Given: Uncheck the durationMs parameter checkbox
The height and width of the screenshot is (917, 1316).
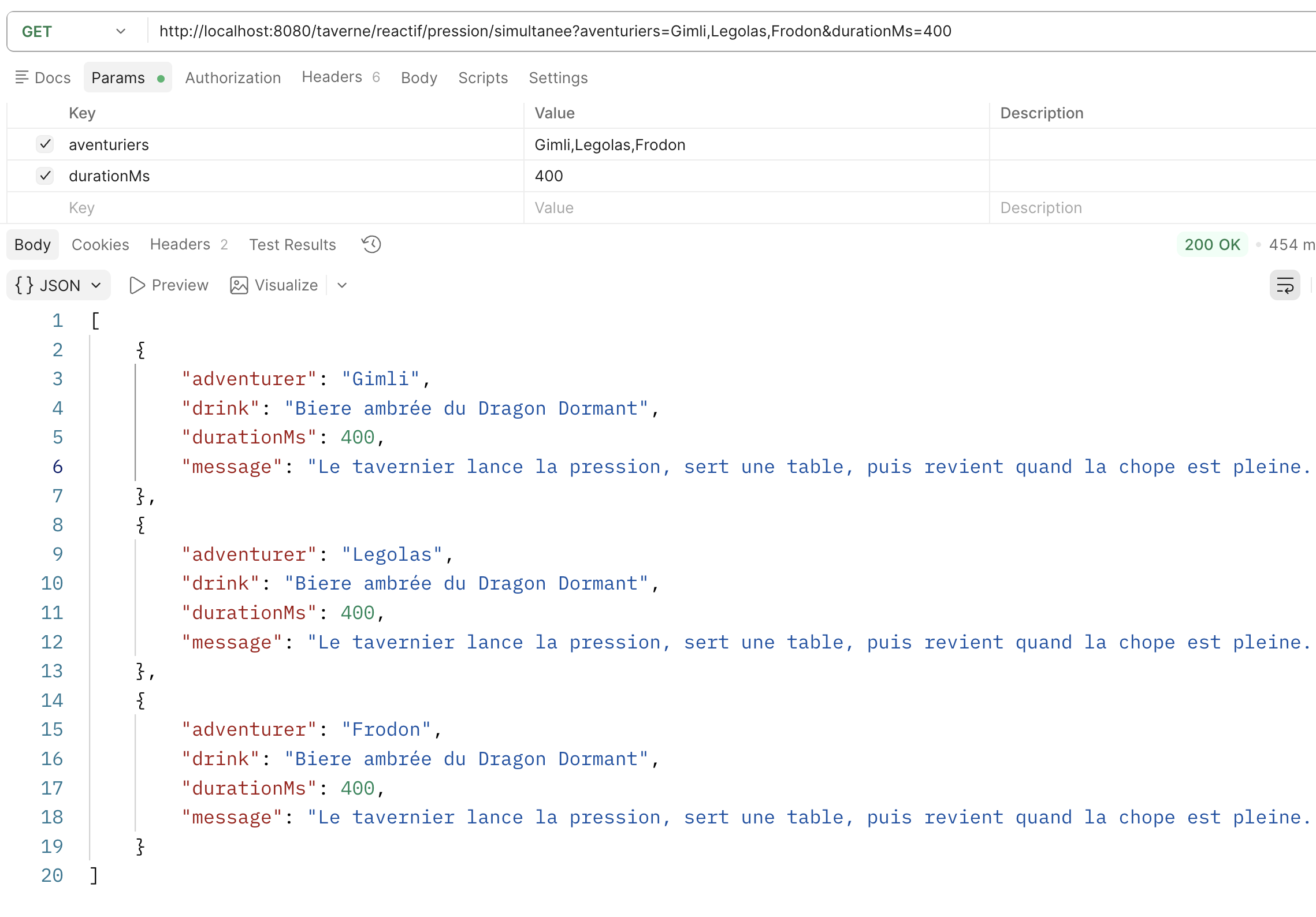Looking at the screenshot, I should pyautogui.click(x=45, y=176).
